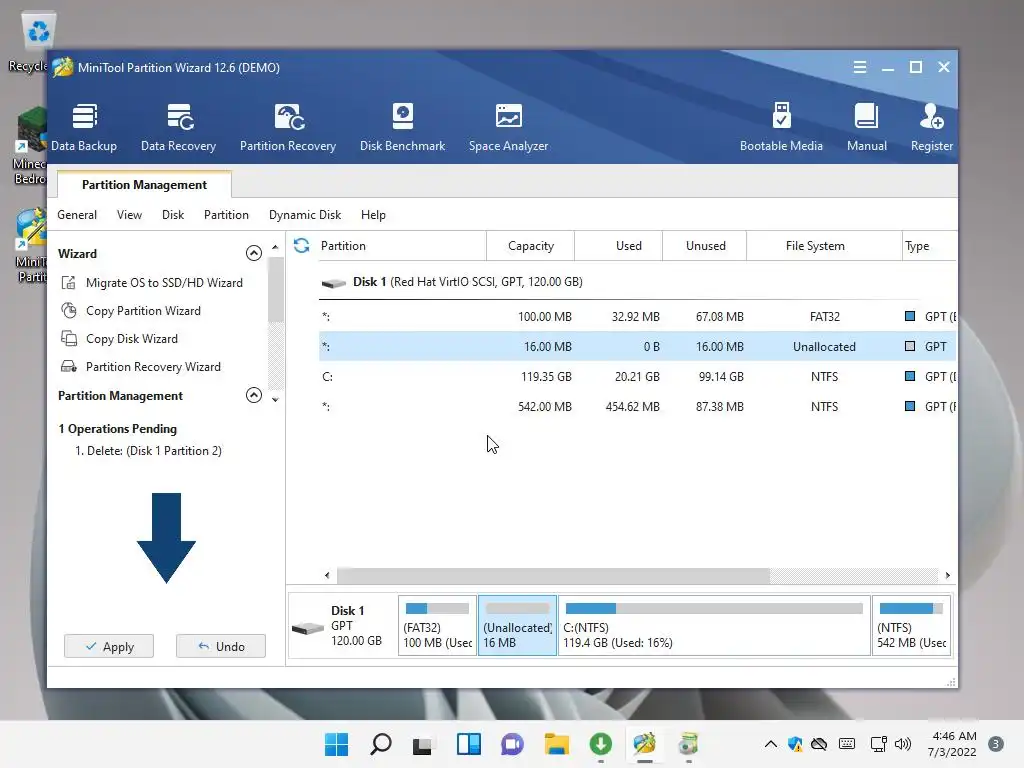Screen dimensions: 1024x768
Task: Click green download app on taskbar
Action: coord(600,744)
